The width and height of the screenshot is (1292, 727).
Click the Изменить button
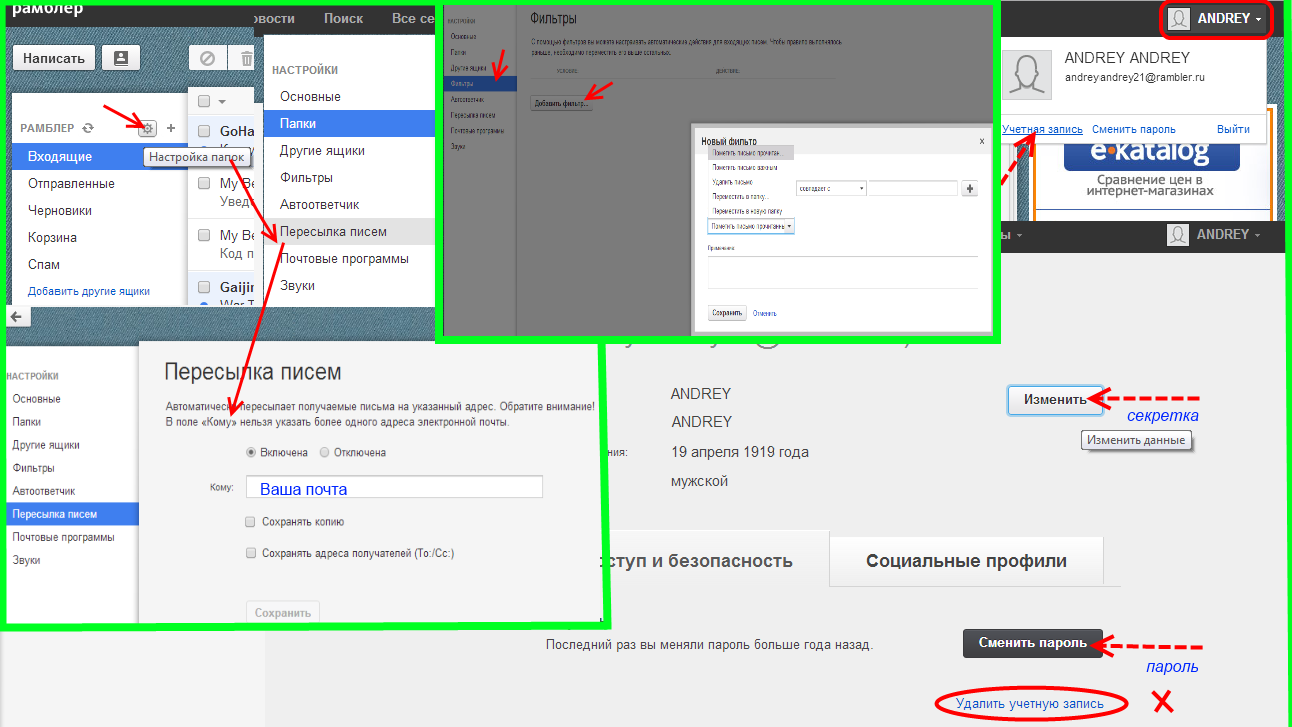click(x=1054, y=399)
